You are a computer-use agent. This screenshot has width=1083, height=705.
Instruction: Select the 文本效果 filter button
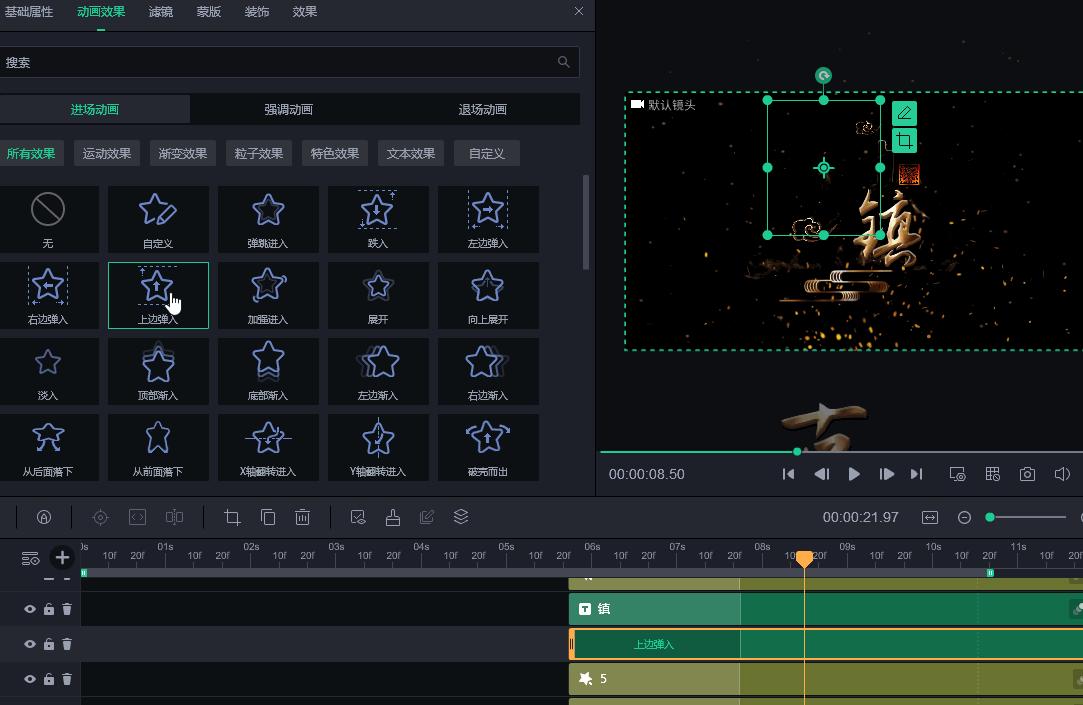tap(410, 153)
